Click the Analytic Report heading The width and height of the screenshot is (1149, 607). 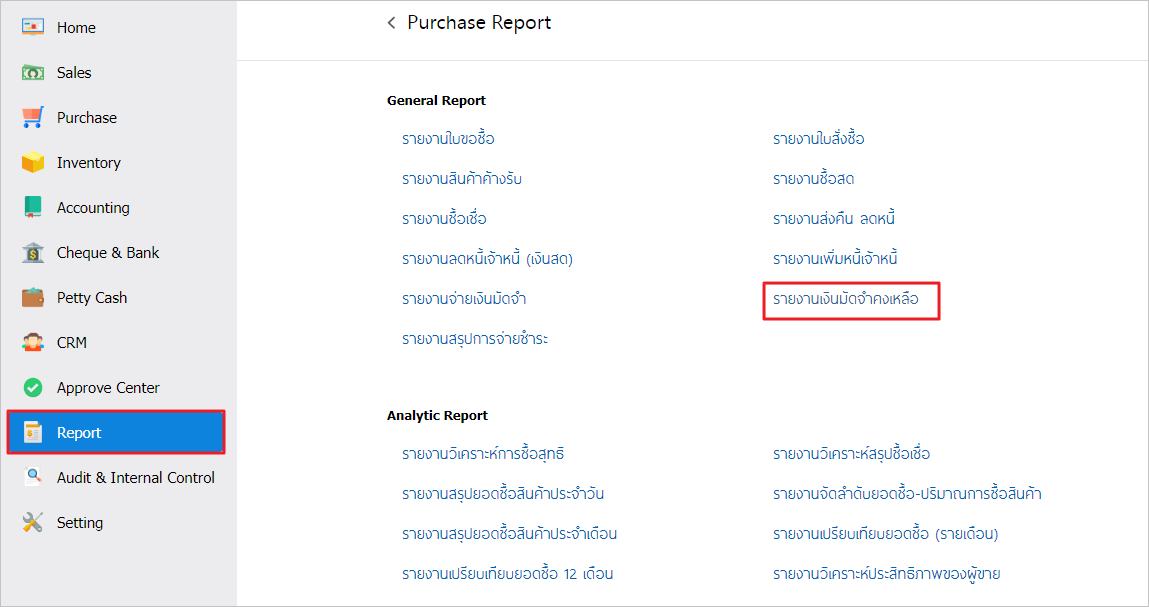click(x=437, y=416)
